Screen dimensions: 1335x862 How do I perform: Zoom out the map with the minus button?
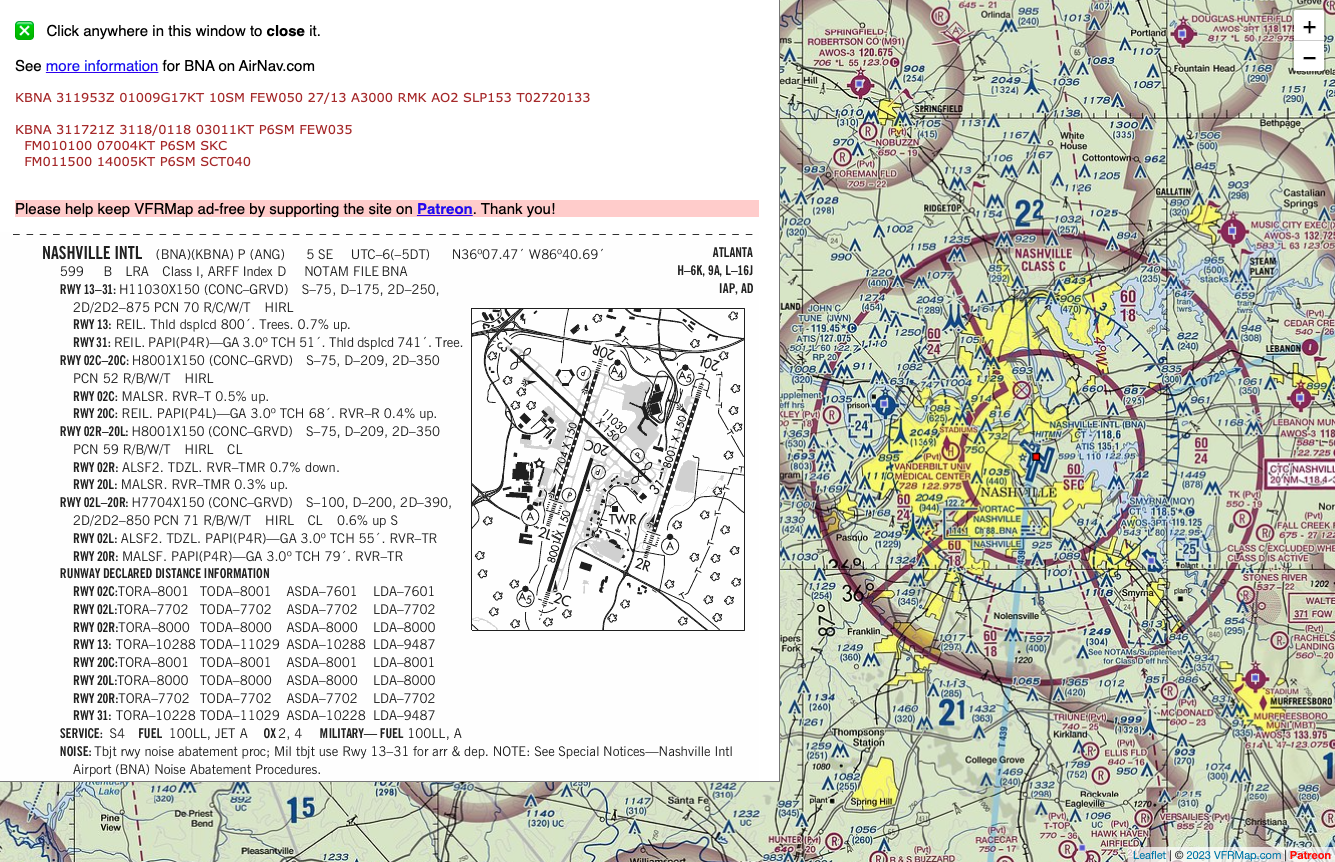[x=1309, y=58]
